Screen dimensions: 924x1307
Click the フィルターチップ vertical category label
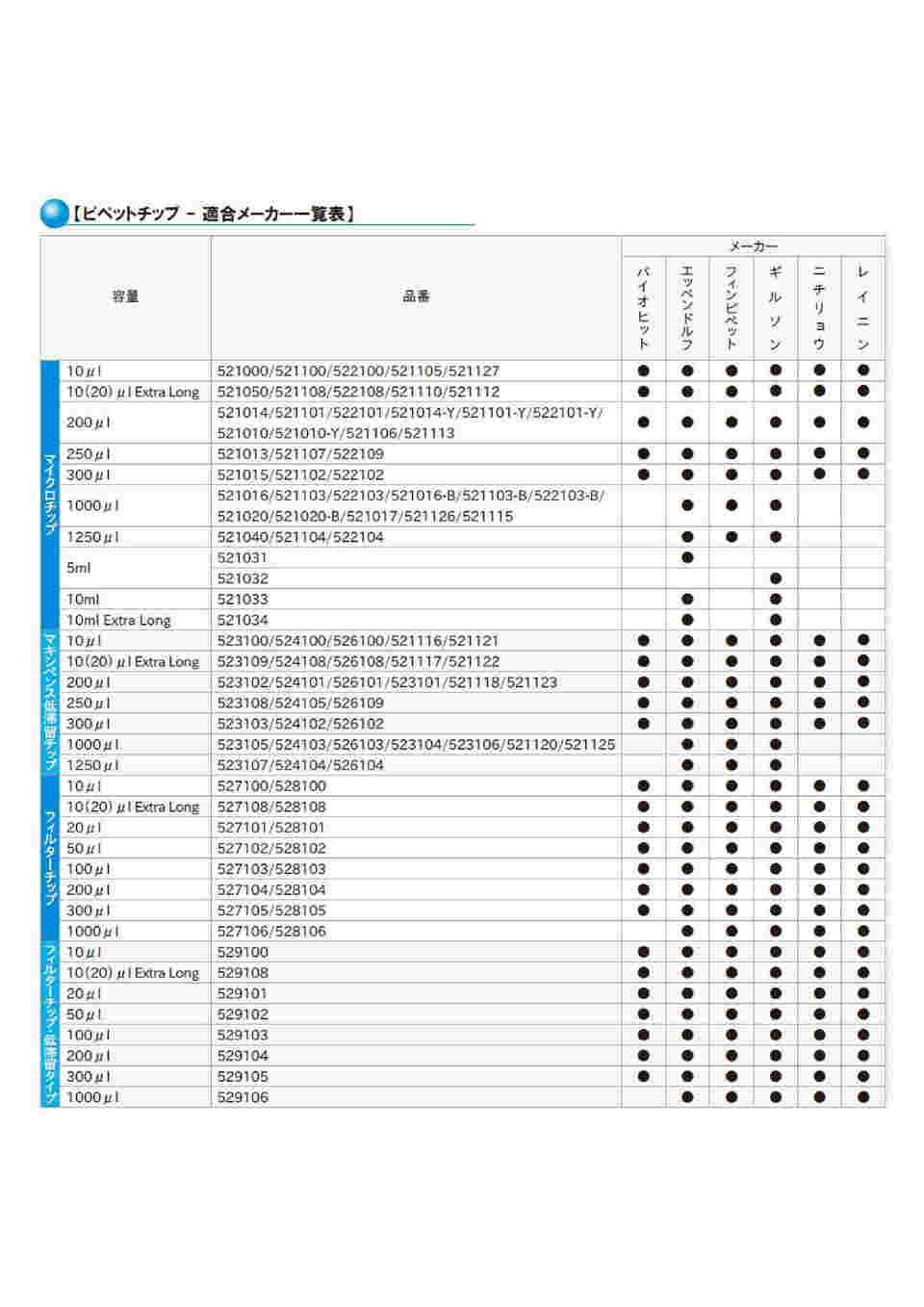tap(50, 859)
